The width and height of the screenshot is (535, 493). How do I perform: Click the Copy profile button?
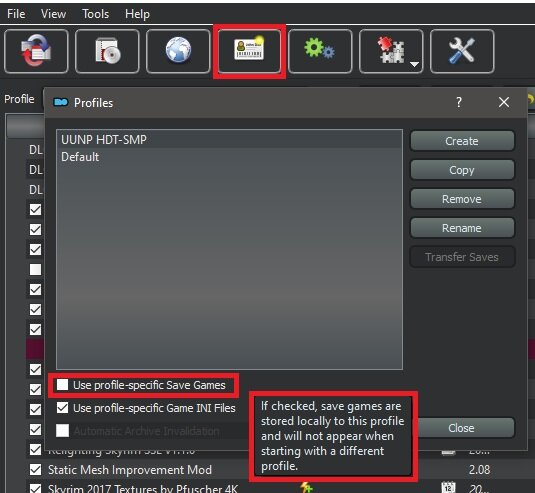tap(462, 170)
